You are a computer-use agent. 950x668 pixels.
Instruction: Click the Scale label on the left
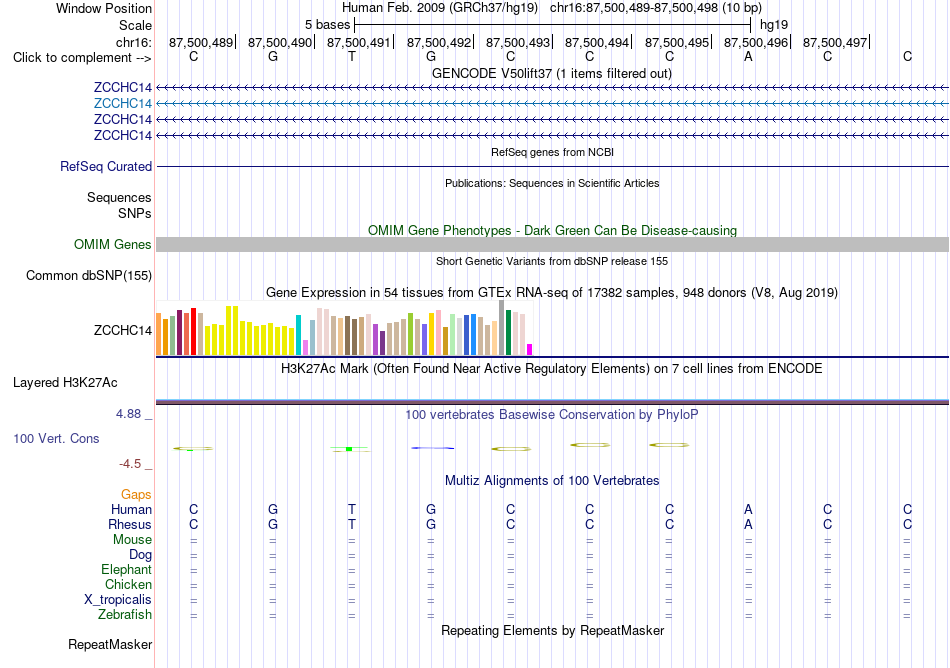(136, 25)
